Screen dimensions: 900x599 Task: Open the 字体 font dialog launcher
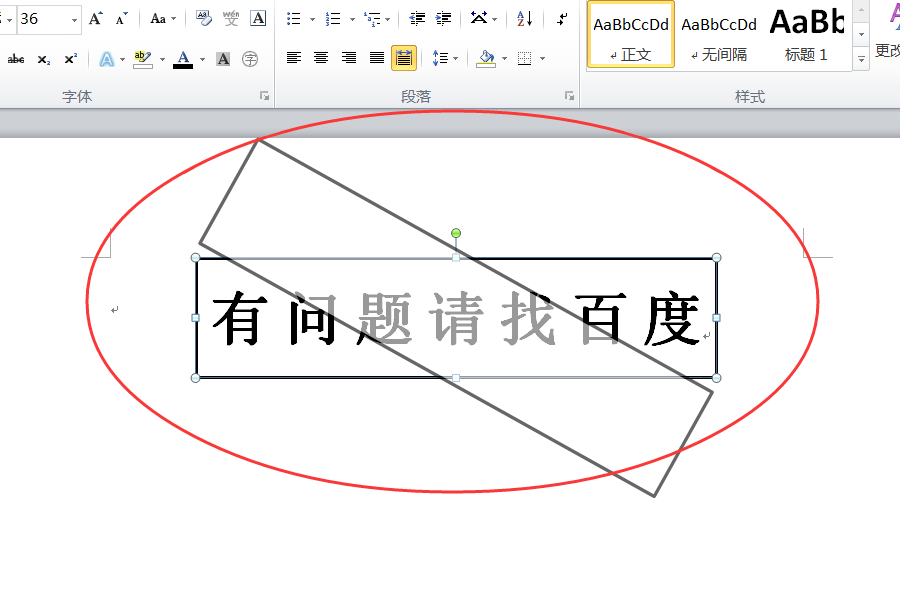click(x=265, y=96)
